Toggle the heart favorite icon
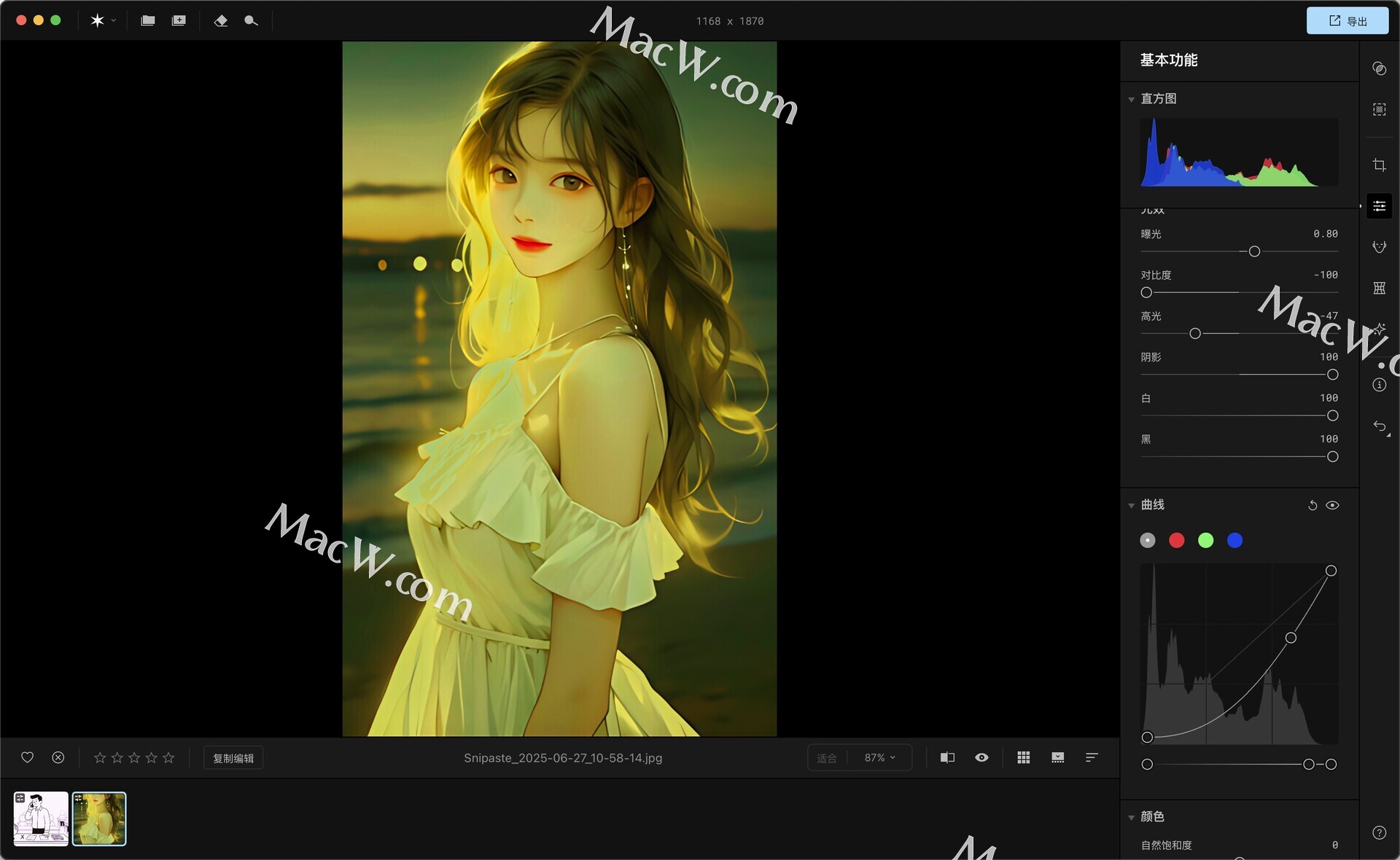1400x860 pixels. click(x=27, y=757)
